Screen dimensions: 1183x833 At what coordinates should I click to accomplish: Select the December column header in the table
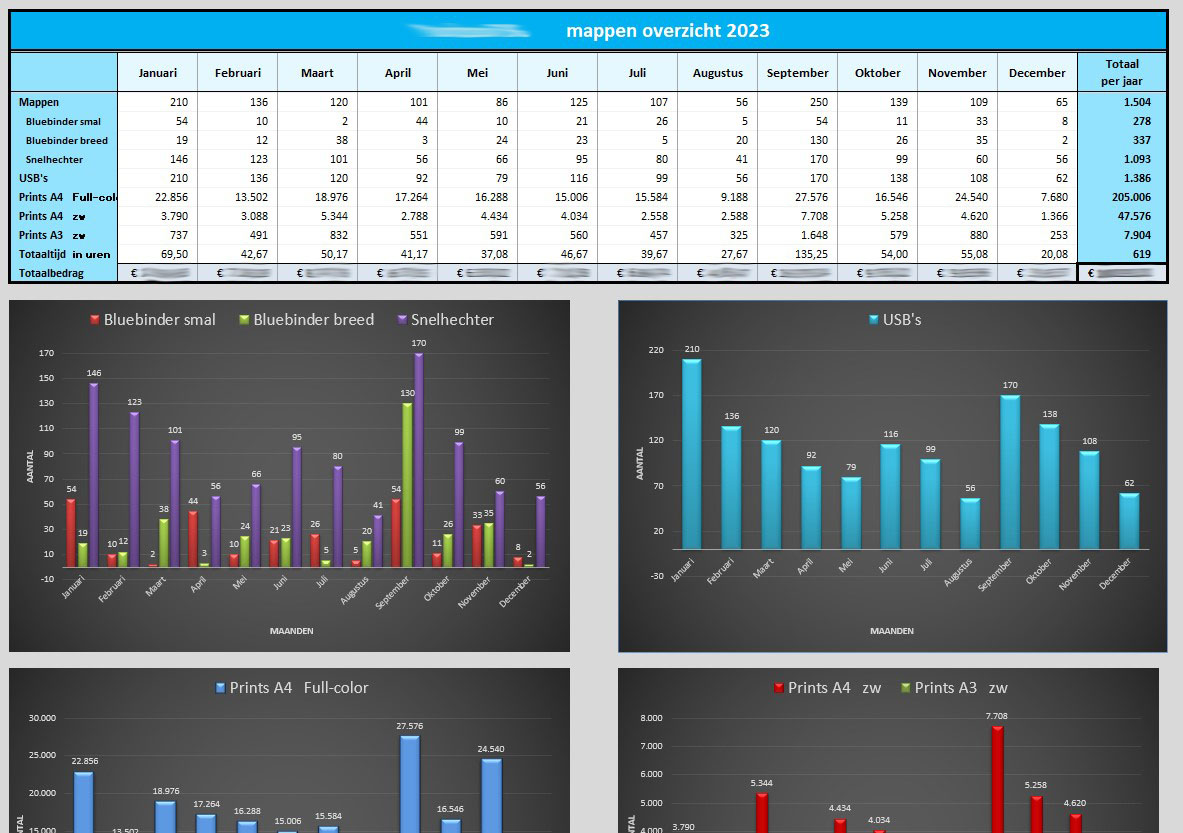(x=1037, y=72)
